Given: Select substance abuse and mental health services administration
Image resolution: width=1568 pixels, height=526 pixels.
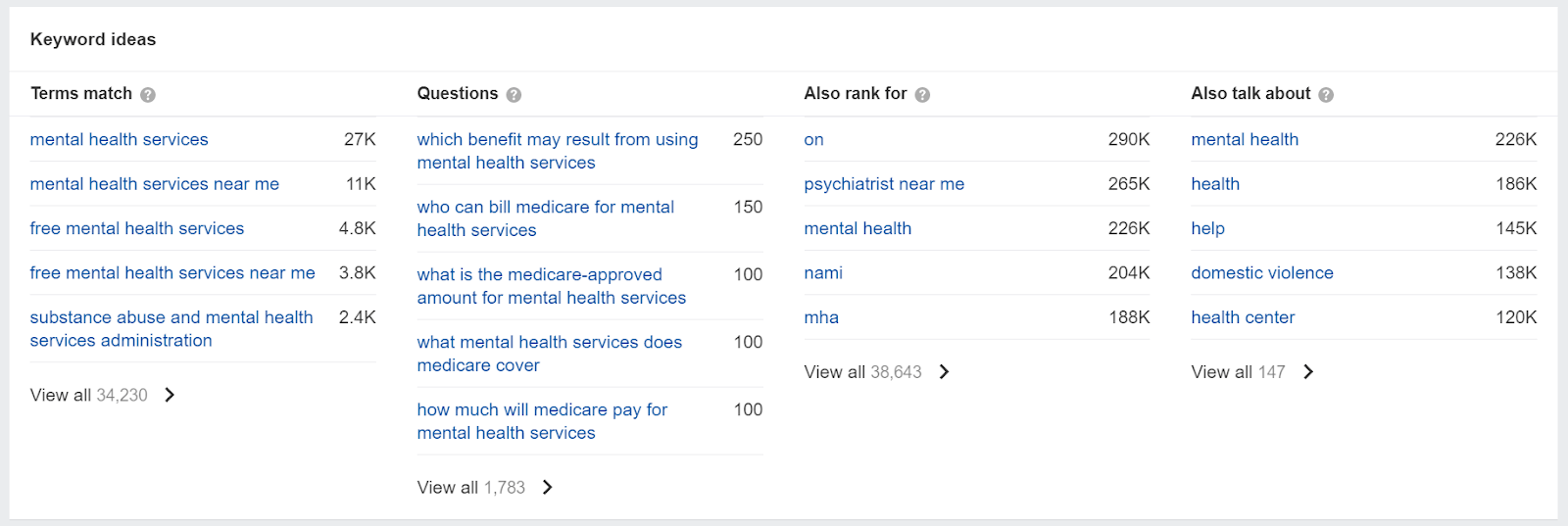Looking at the screenshot, I should pos(171,329).
